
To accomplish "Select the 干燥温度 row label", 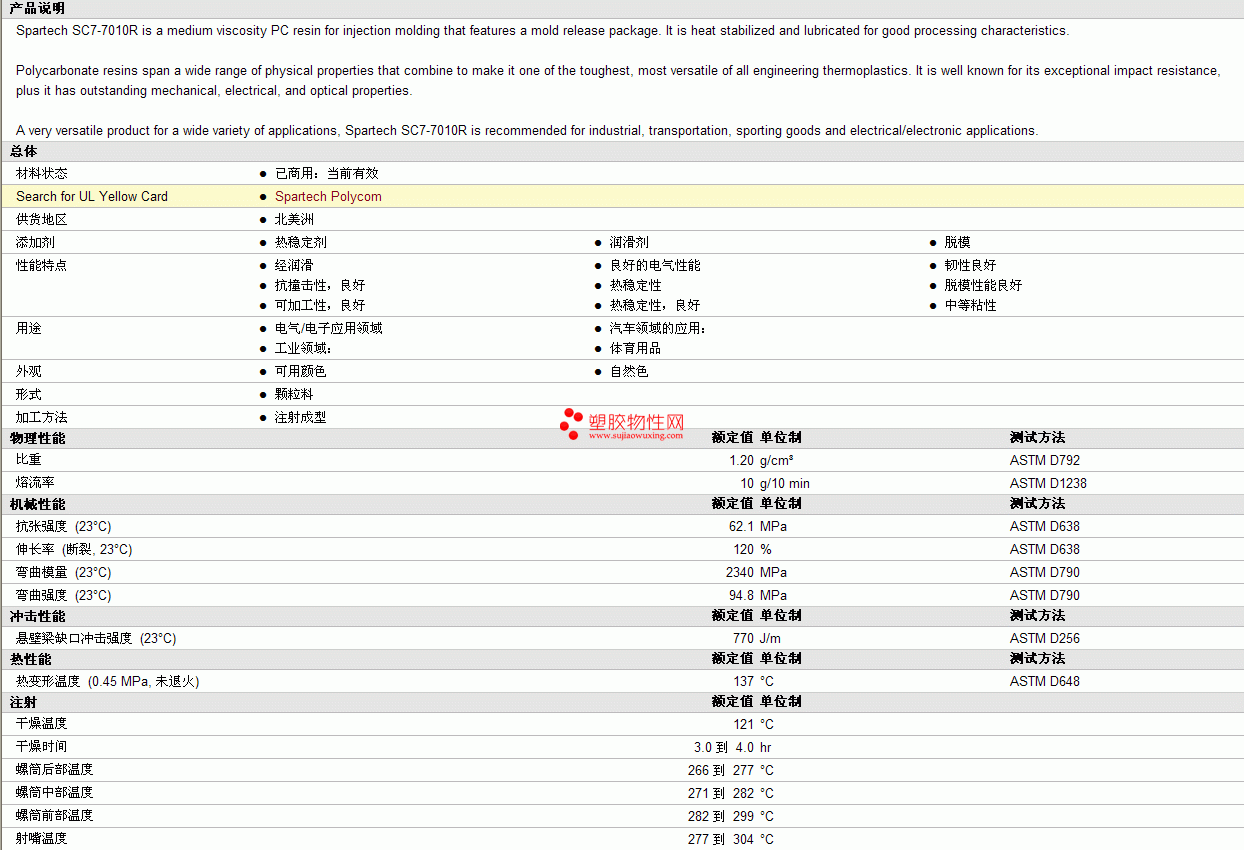I will tap(42, 723).
